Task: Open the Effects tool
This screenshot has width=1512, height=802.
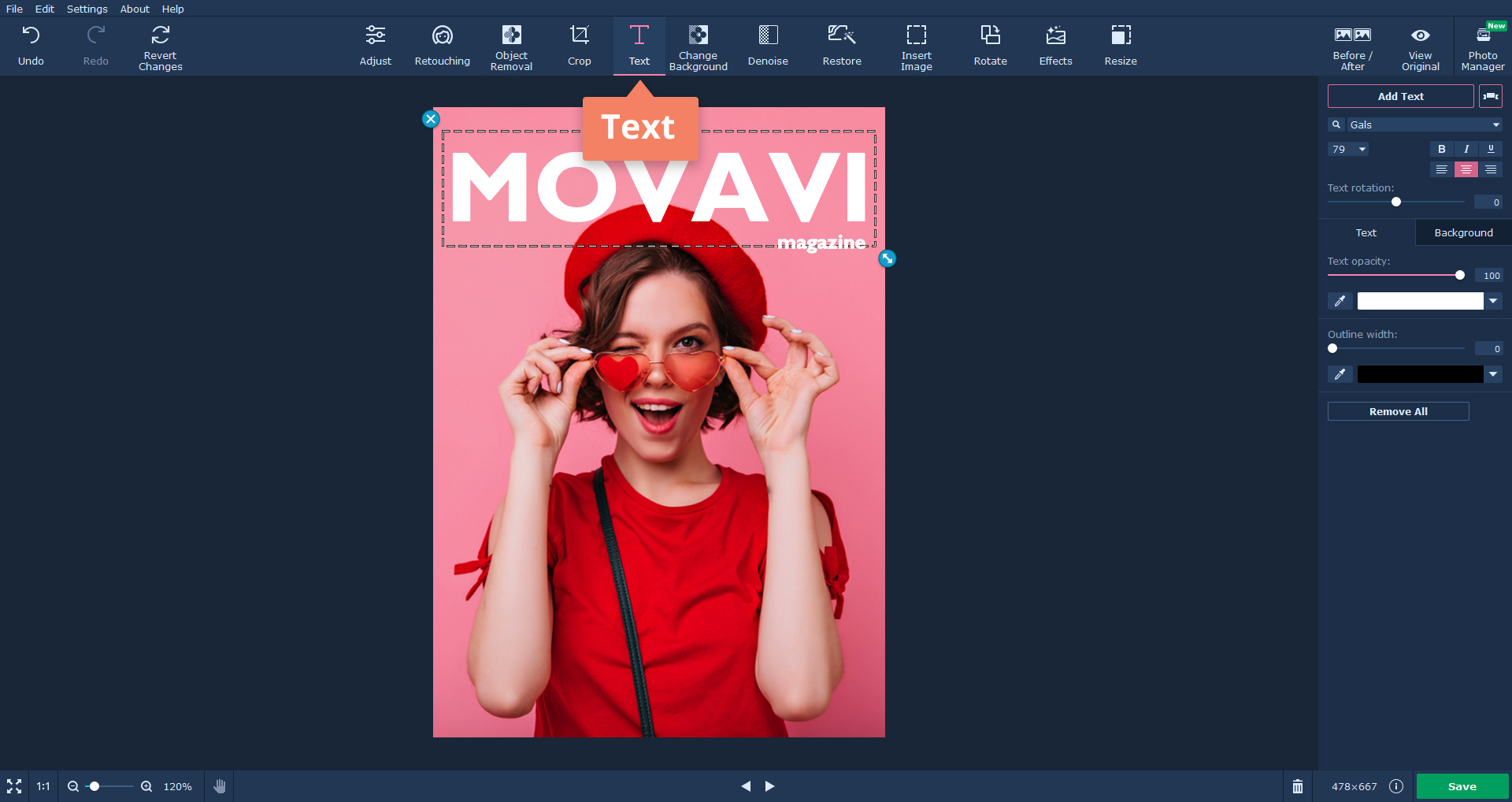Action: tap(1056, 46)
